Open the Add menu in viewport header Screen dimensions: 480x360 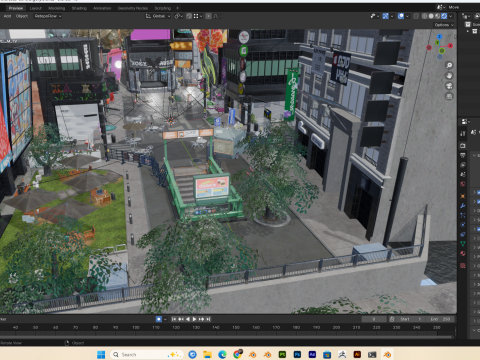click(7, 16)
